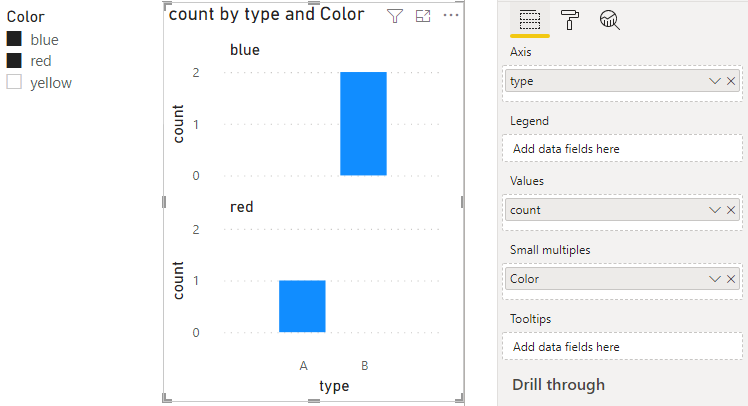
Task: Click the 'blue' small multiple heading
Action: pyautogui.click(x=245, y=50)
